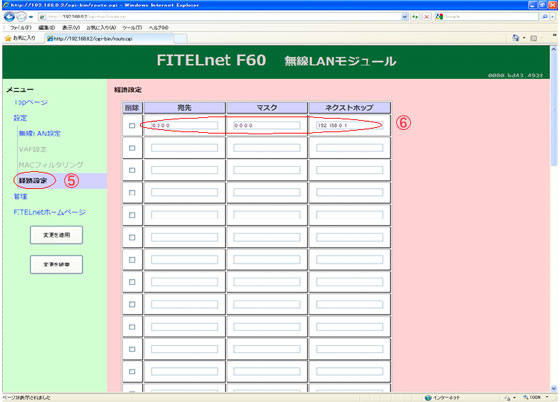Image resolution: width=560 pixels, height=402 pixels.
Task: Open the Favorites star button
Action: point(21,38)
